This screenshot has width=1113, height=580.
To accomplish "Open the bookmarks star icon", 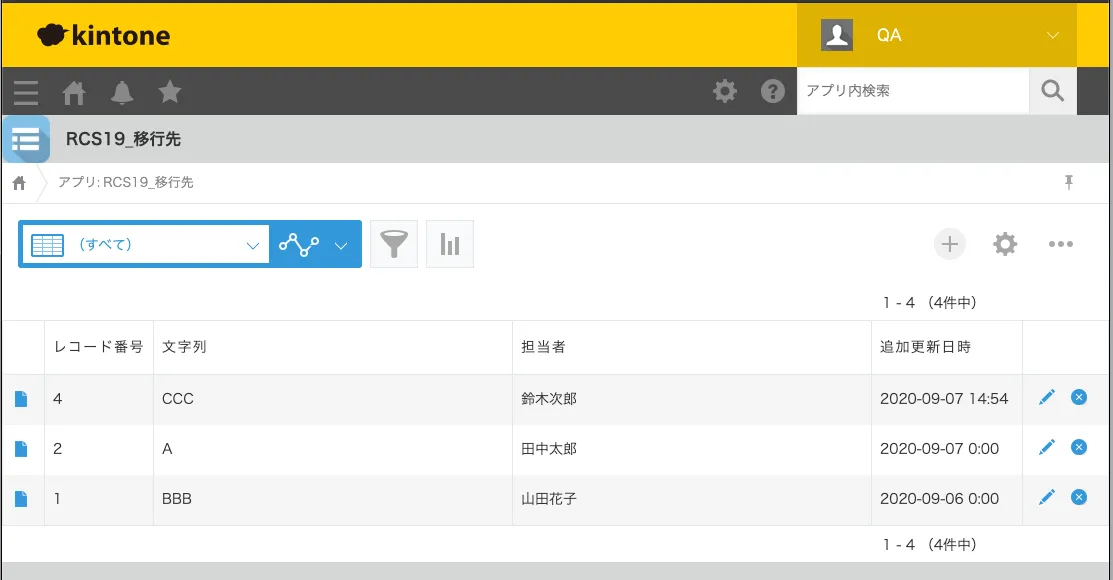I will (170, 92).
